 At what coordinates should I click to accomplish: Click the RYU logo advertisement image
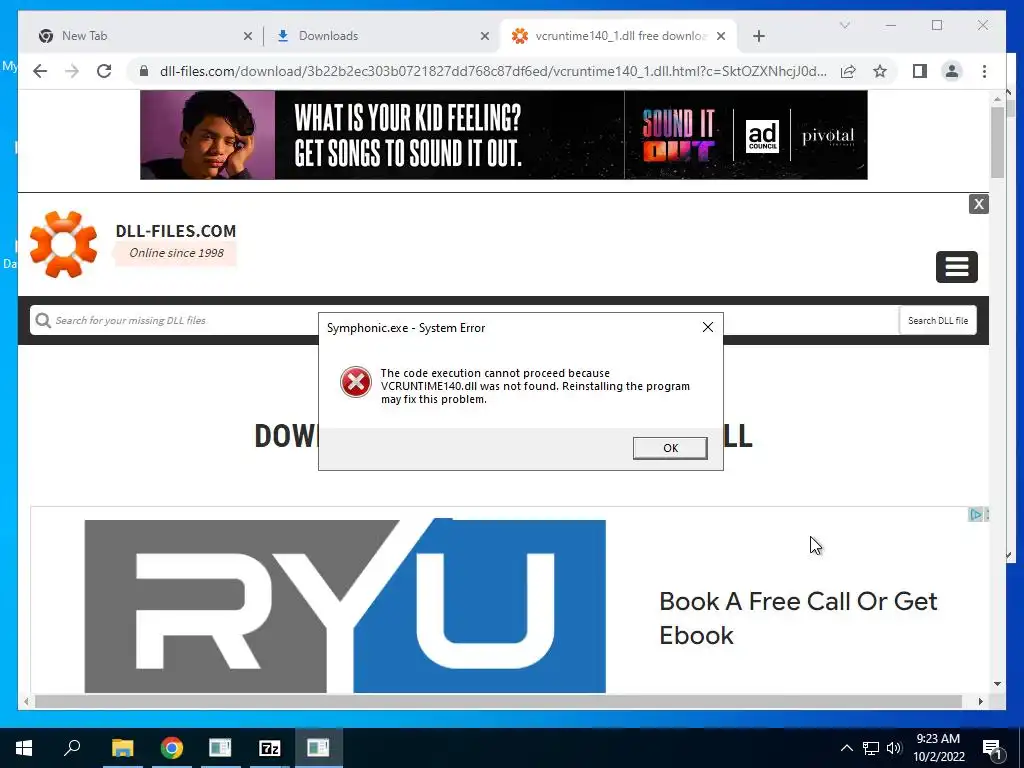[345, 605]
